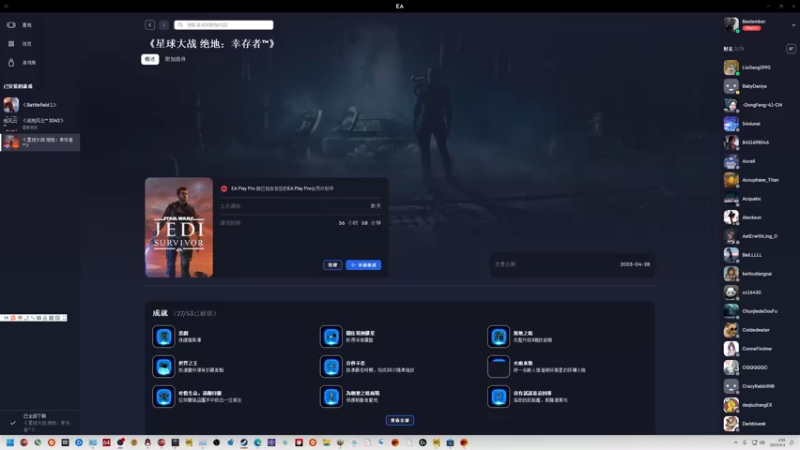The width and height of the screenshot is (800, 450).
Task: Open friend BabyDariya
Action: tap(758, 86)
